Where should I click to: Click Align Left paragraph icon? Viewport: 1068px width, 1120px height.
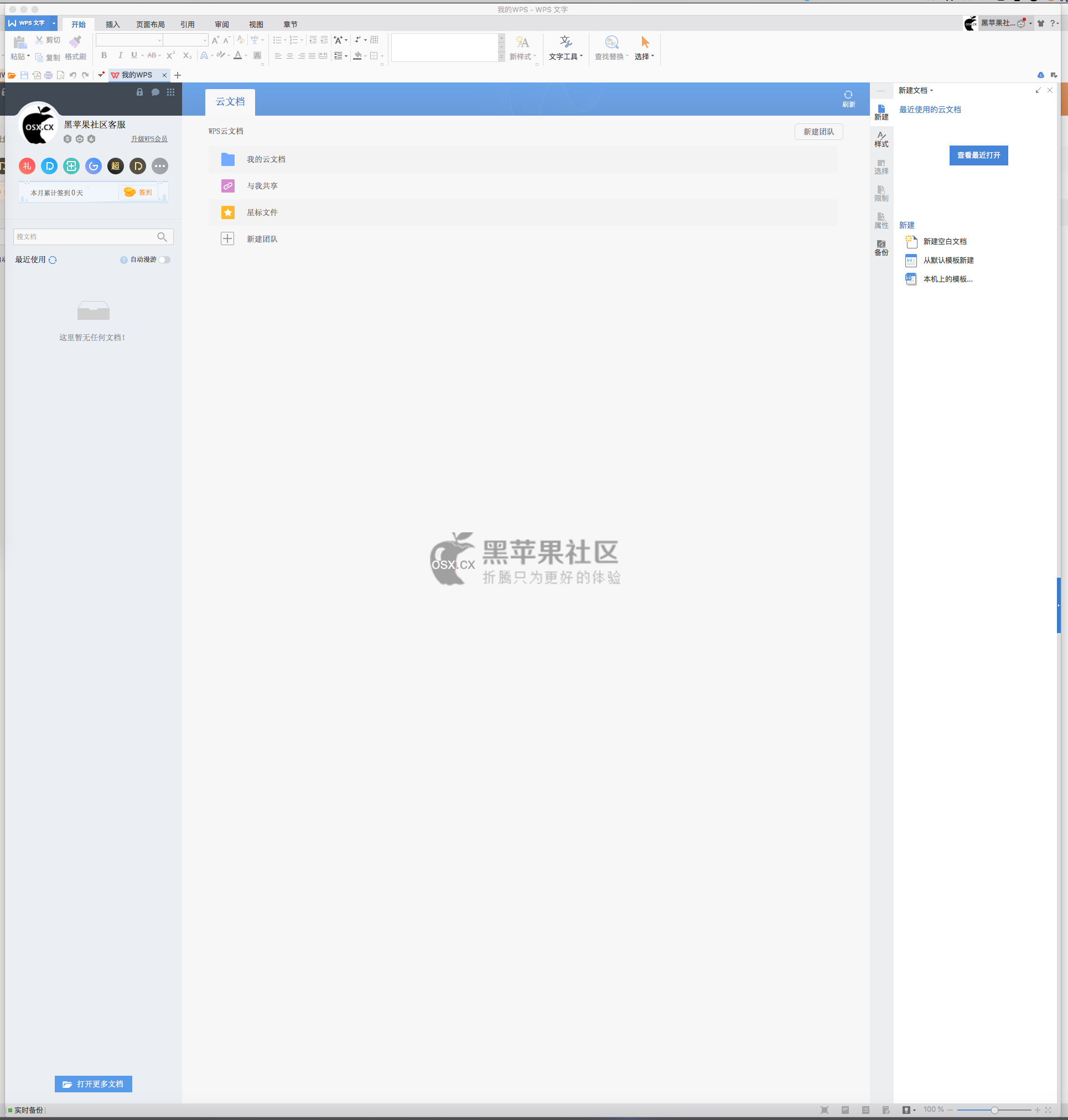click(278, 56)
